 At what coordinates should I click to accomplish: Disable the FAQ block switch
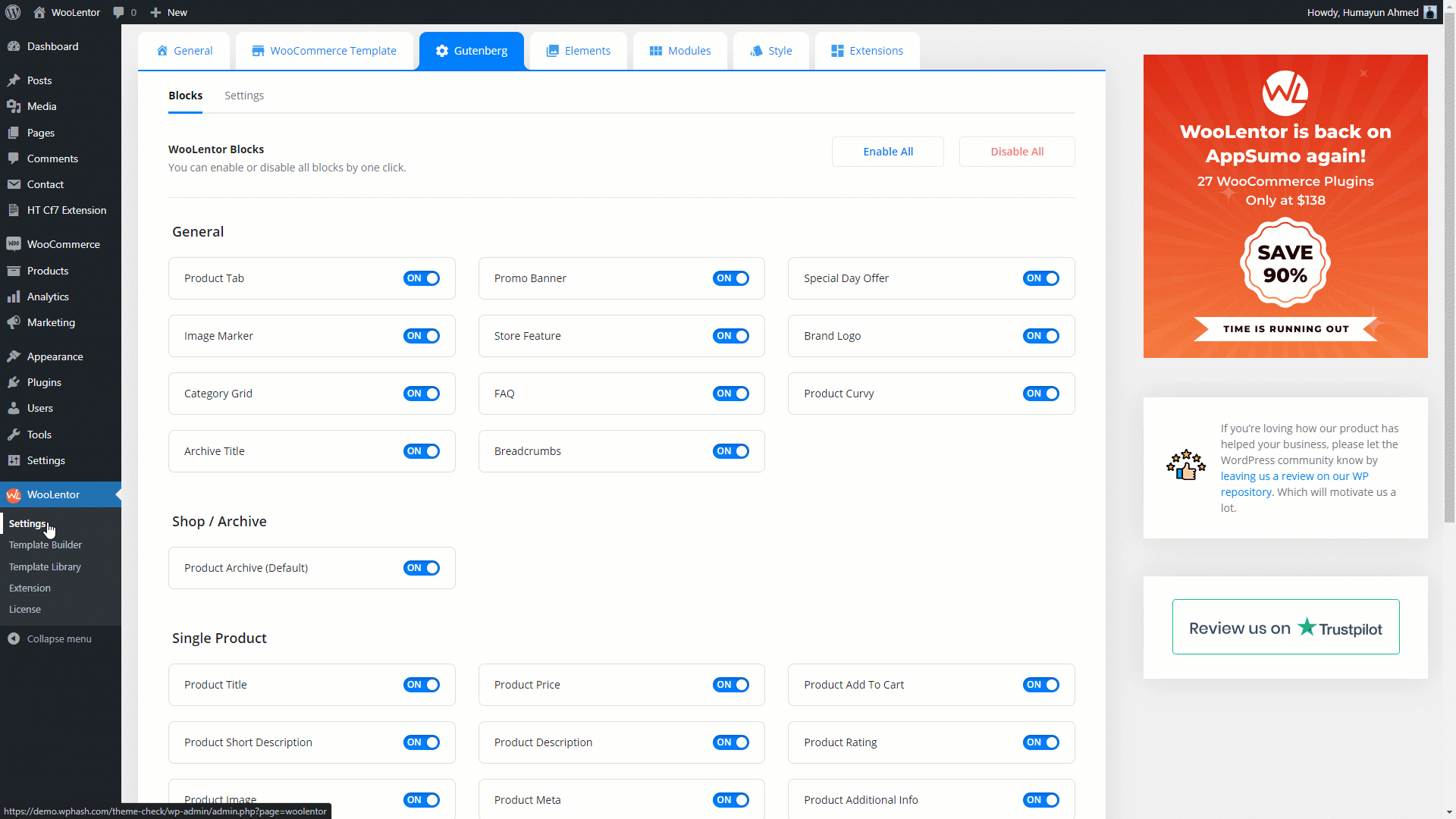point(731,394)
